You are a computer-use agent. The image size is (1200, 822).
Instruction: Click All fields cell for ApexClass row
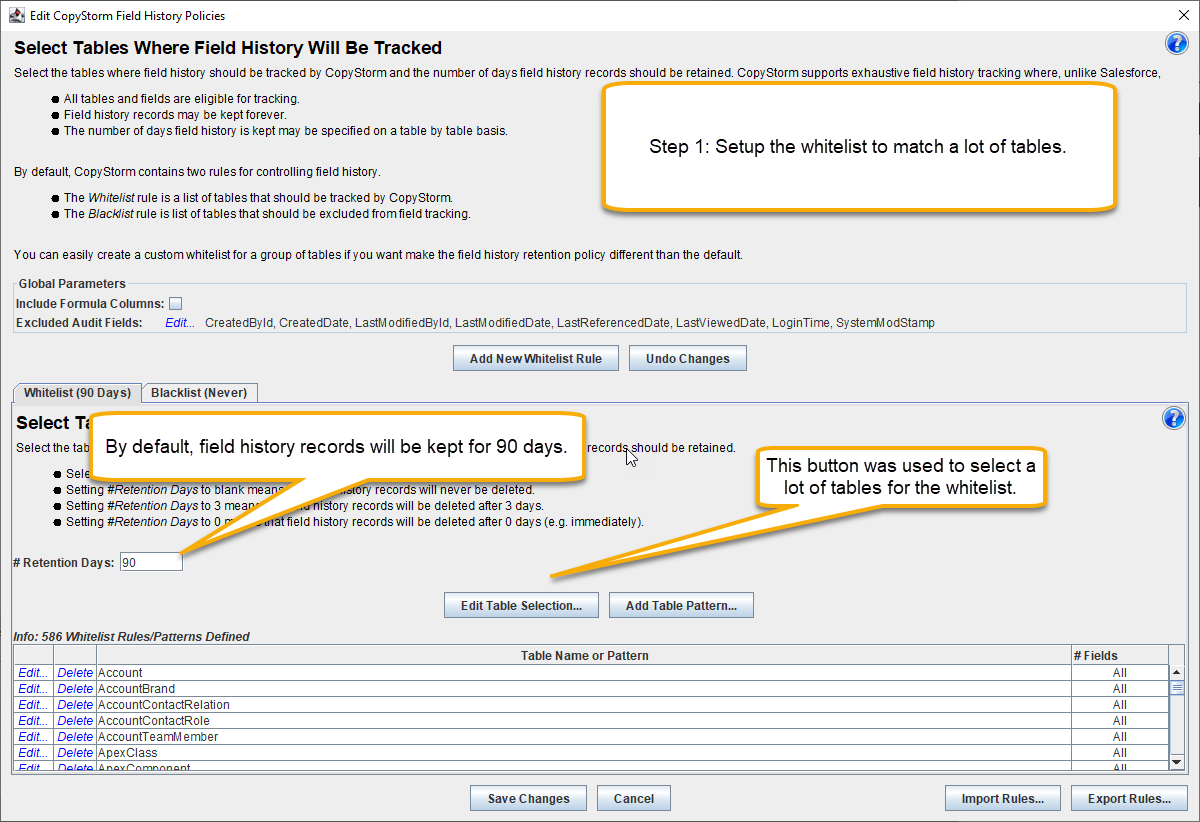click(x=1119, y=753)
